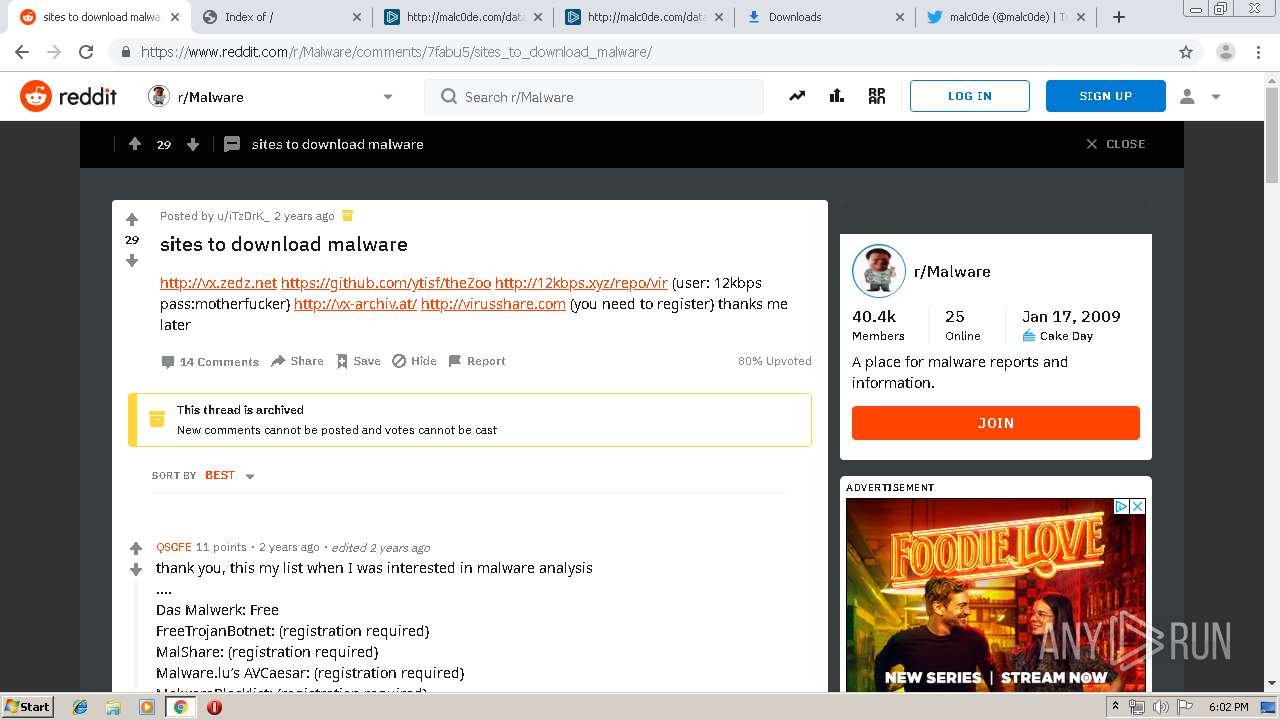
Task: Click the browser forward arrow
Action: click(54, 52)
